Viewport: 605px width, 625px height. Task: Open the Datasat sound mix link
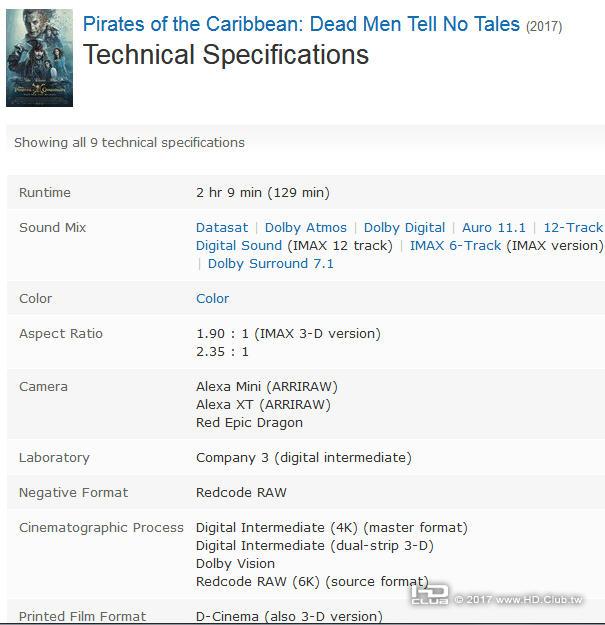point(222,227)
